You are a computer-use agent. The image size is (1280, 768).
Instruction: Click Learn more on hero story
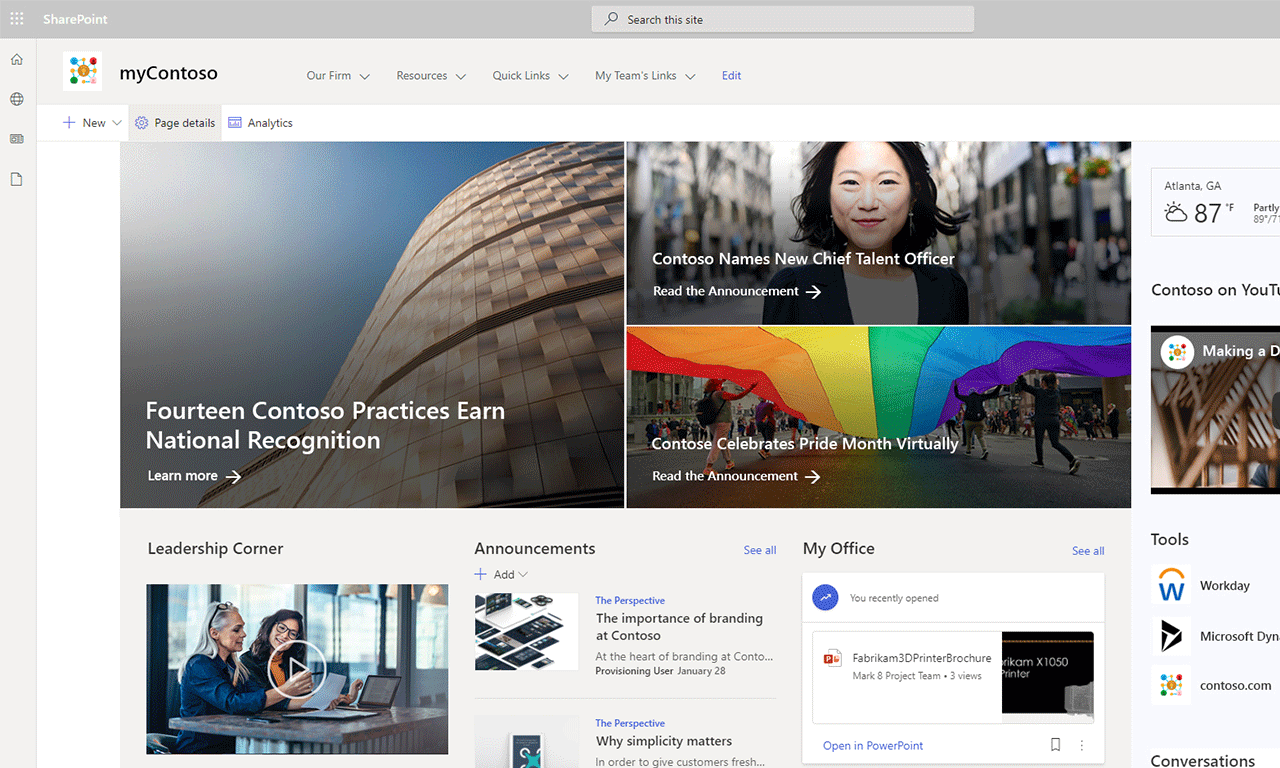(183, 476)
